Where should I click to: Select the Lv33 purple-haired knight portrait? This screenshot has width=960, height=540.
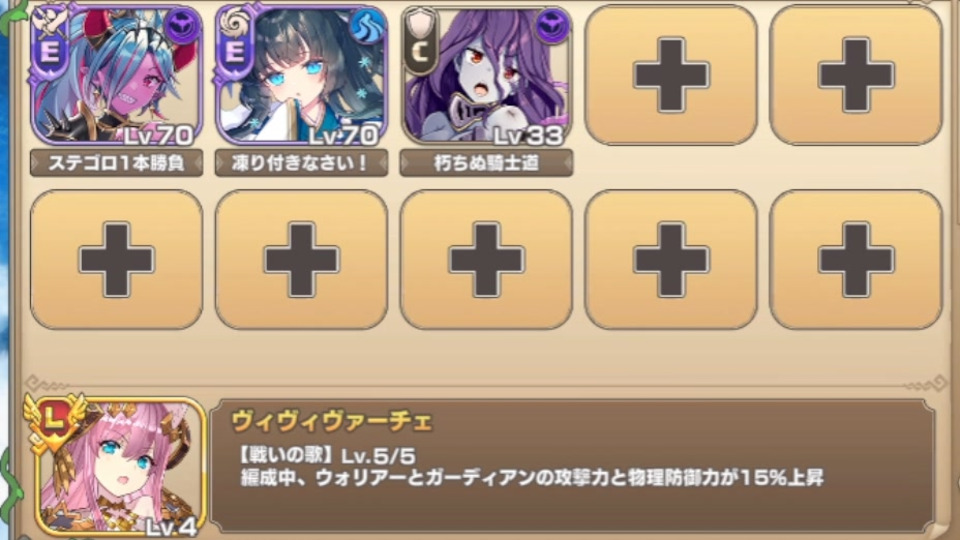[x=486, y=75]
